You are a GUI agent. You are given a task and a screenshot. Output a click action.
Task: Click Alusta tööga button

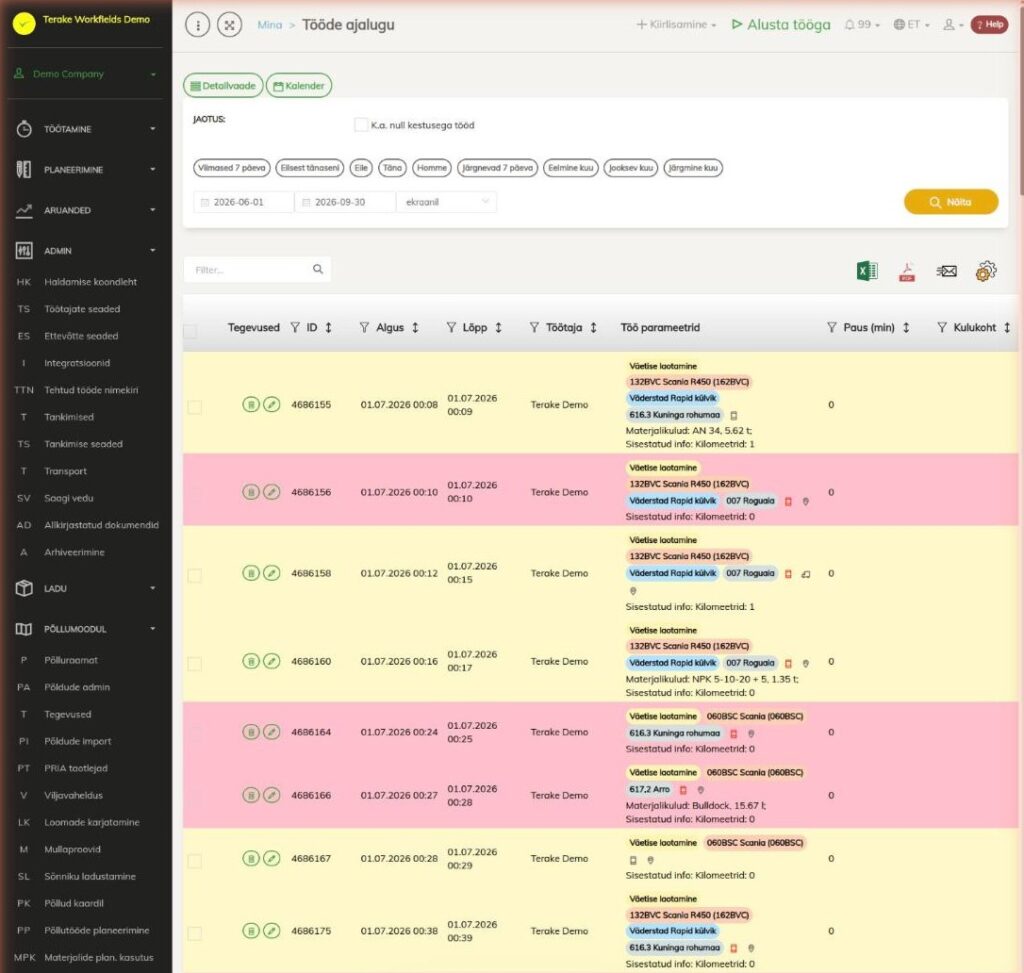point(781,25)
